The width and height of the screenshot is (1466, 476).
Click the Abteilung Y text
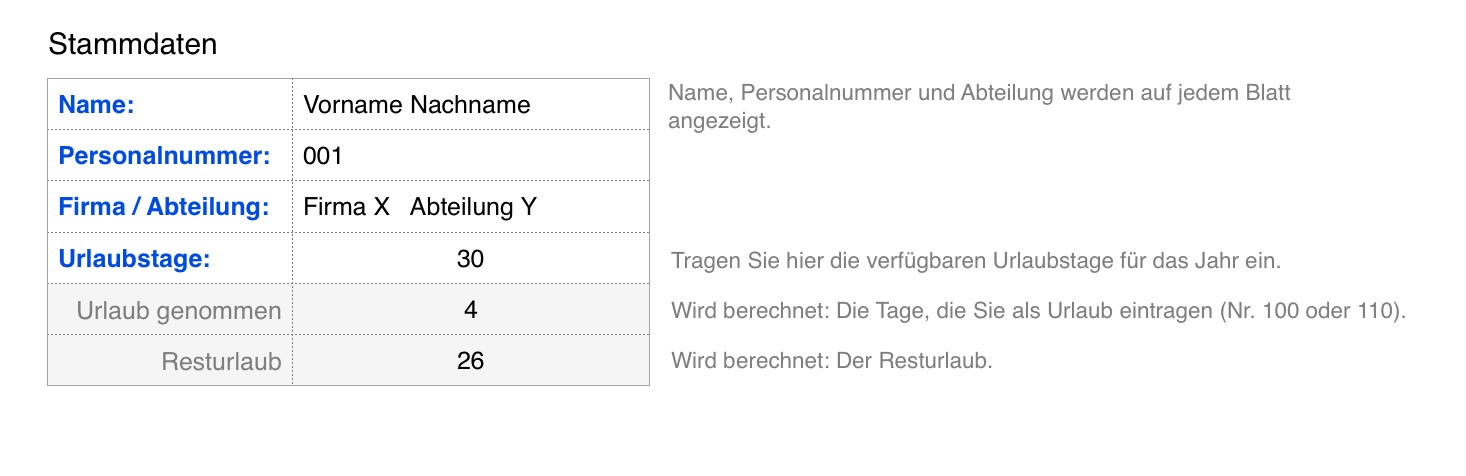click(473, 207)
